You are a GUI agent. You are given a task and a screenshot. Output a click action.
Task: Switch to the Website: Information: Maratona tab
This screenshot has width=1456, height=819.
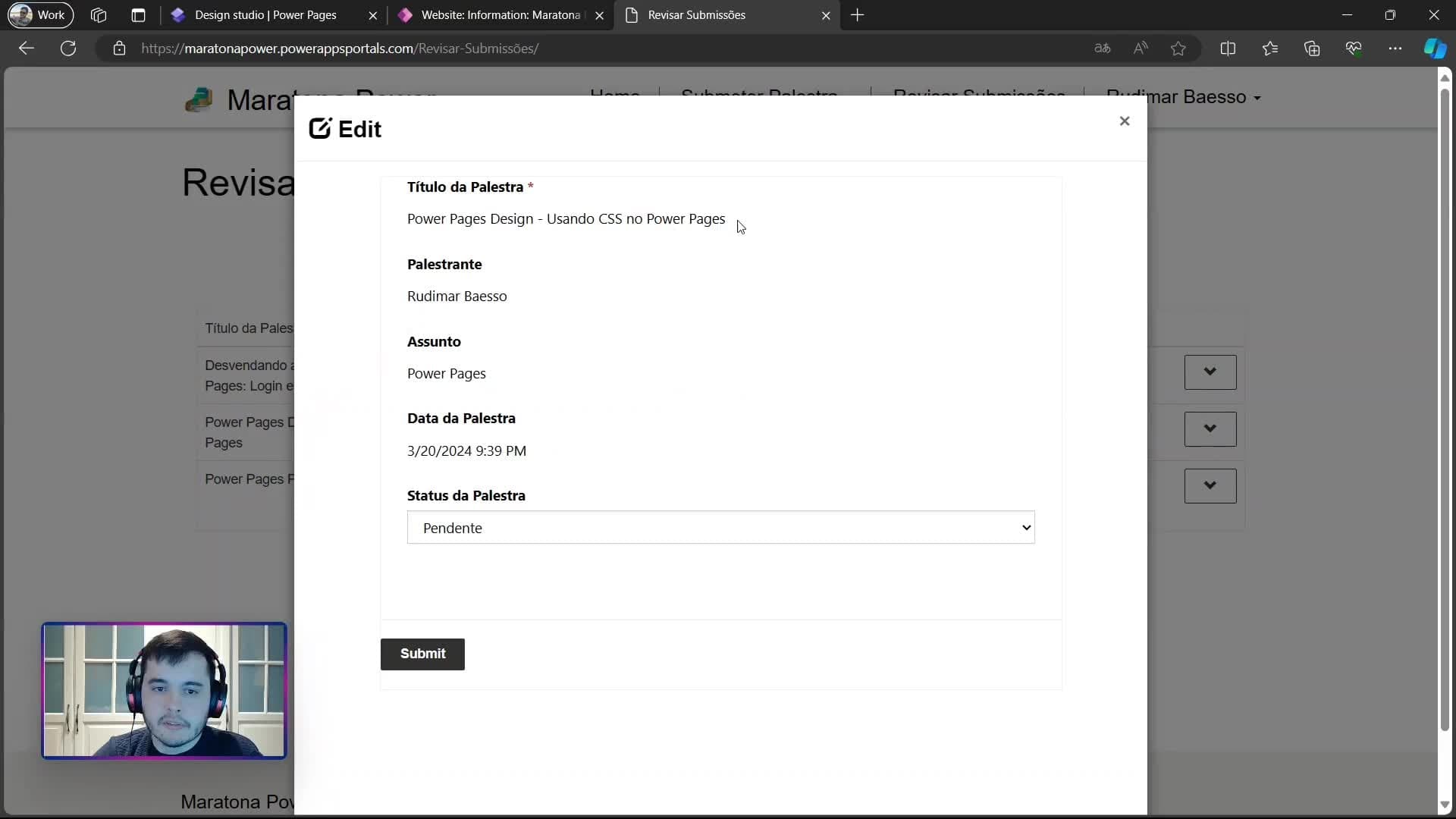click(500, 15)
